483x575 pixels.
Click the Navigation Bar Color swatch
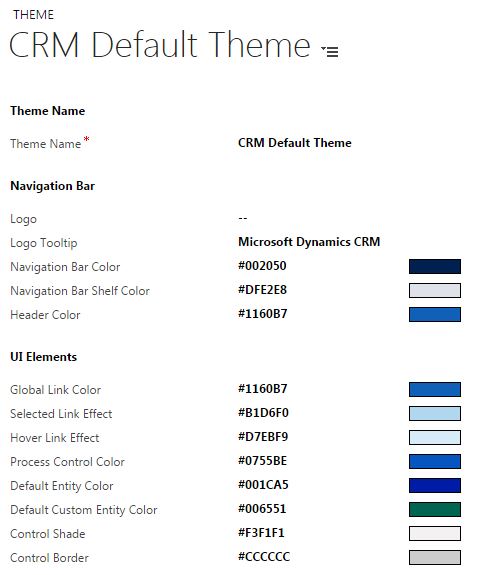[435, 267]
